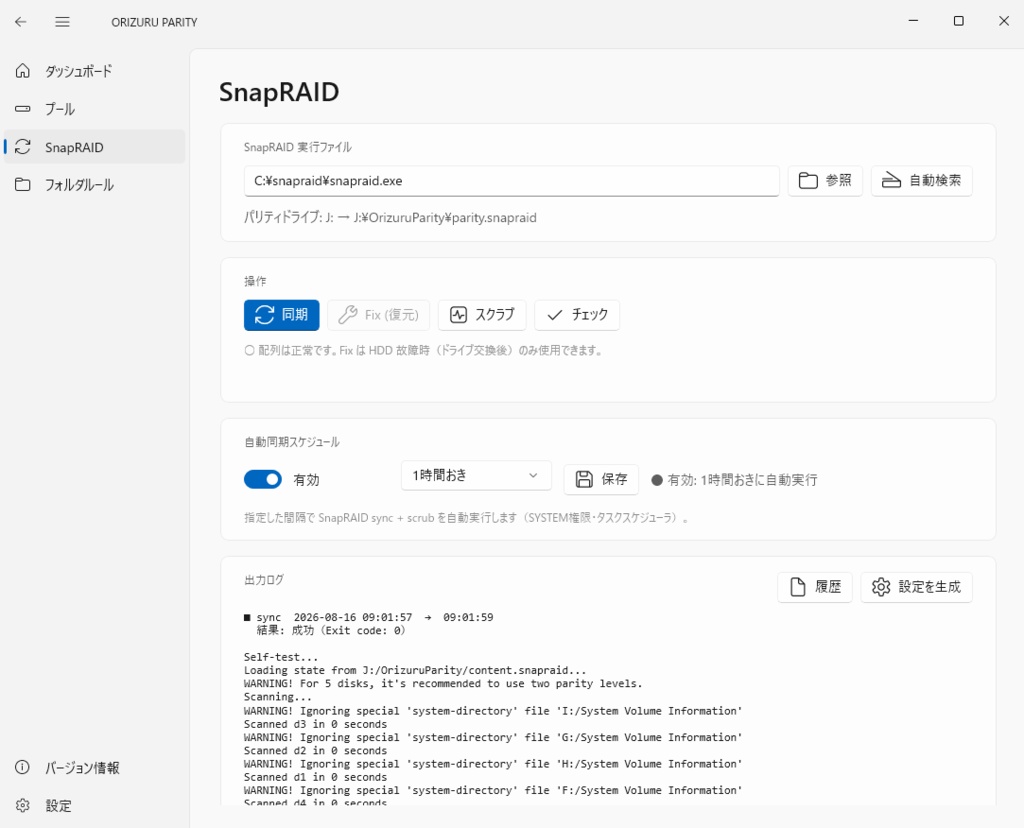
Task: Click the info icon beside バージョン情報
Action: [23, 767]
